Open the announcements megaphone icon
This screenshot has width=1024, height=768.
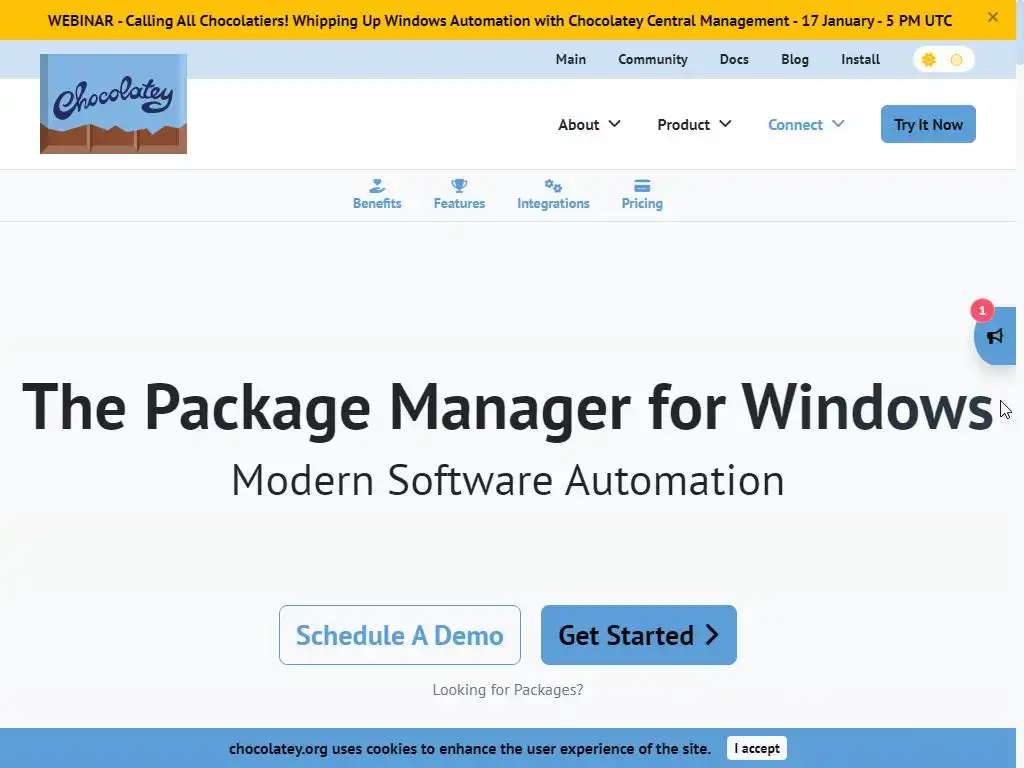[995, 336]
